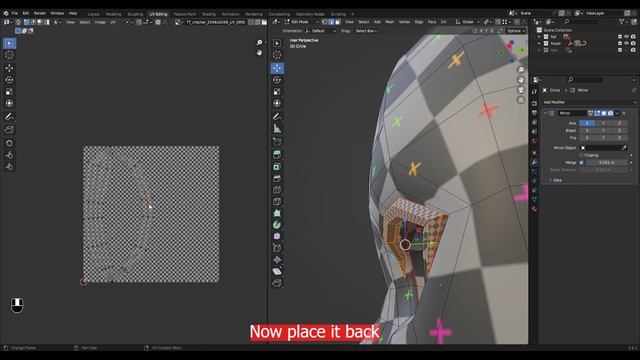Image resolution: width=640 pixels, height=360 pixels.
Task: Click the Mirror Object eyedropper
Action: 624,148
